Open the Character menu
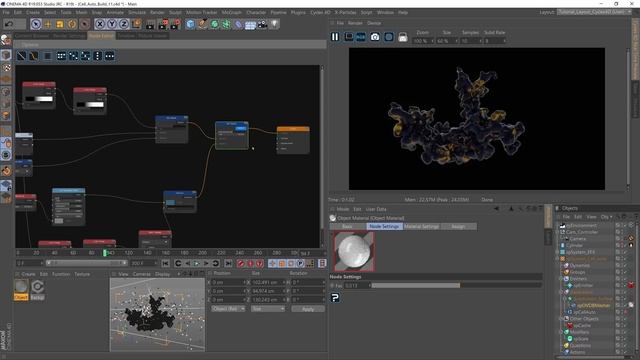640x360 pixels. [256, 13]
